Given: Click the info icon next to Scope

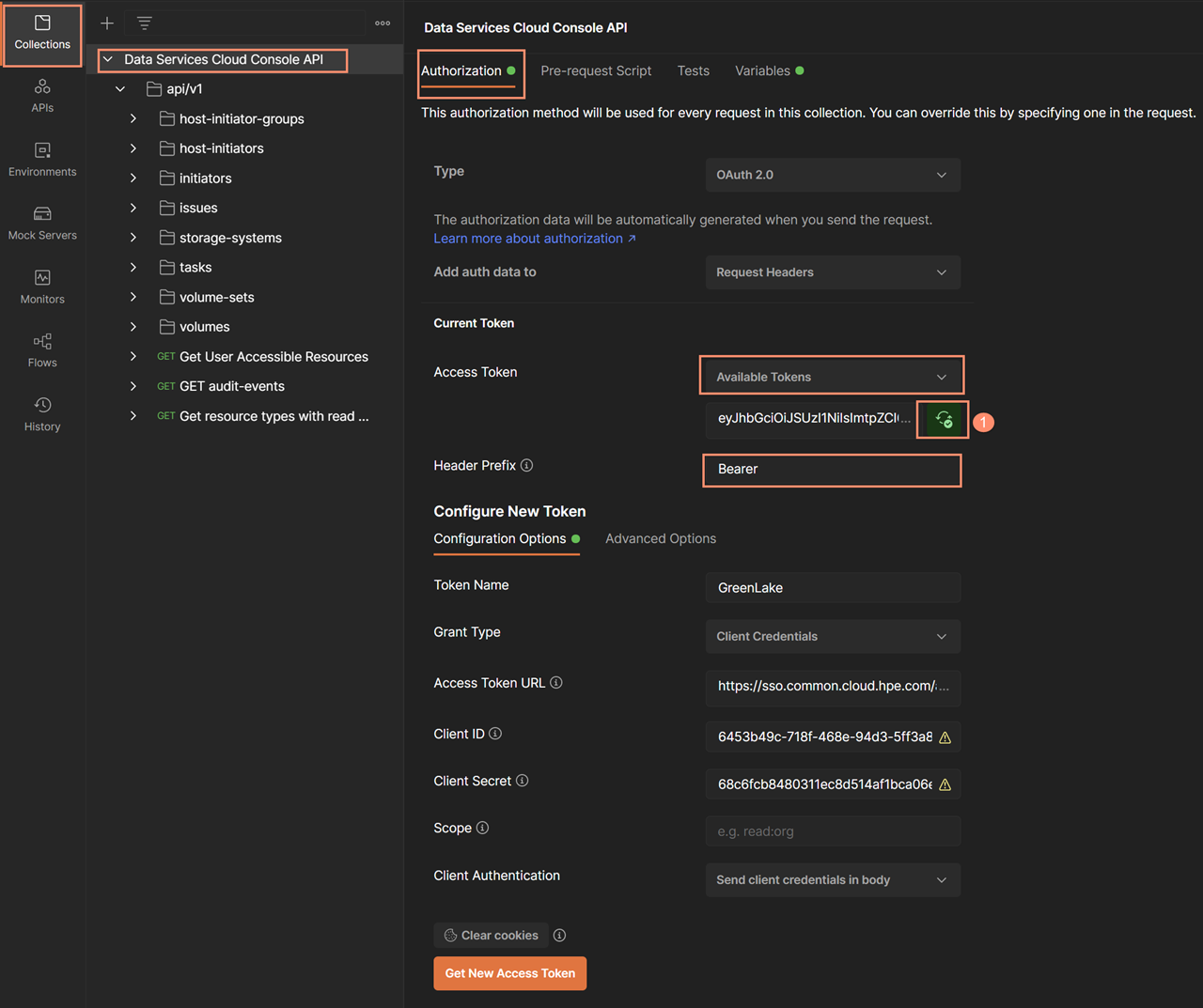Looking at the screenshot, I should click(482, 828).
